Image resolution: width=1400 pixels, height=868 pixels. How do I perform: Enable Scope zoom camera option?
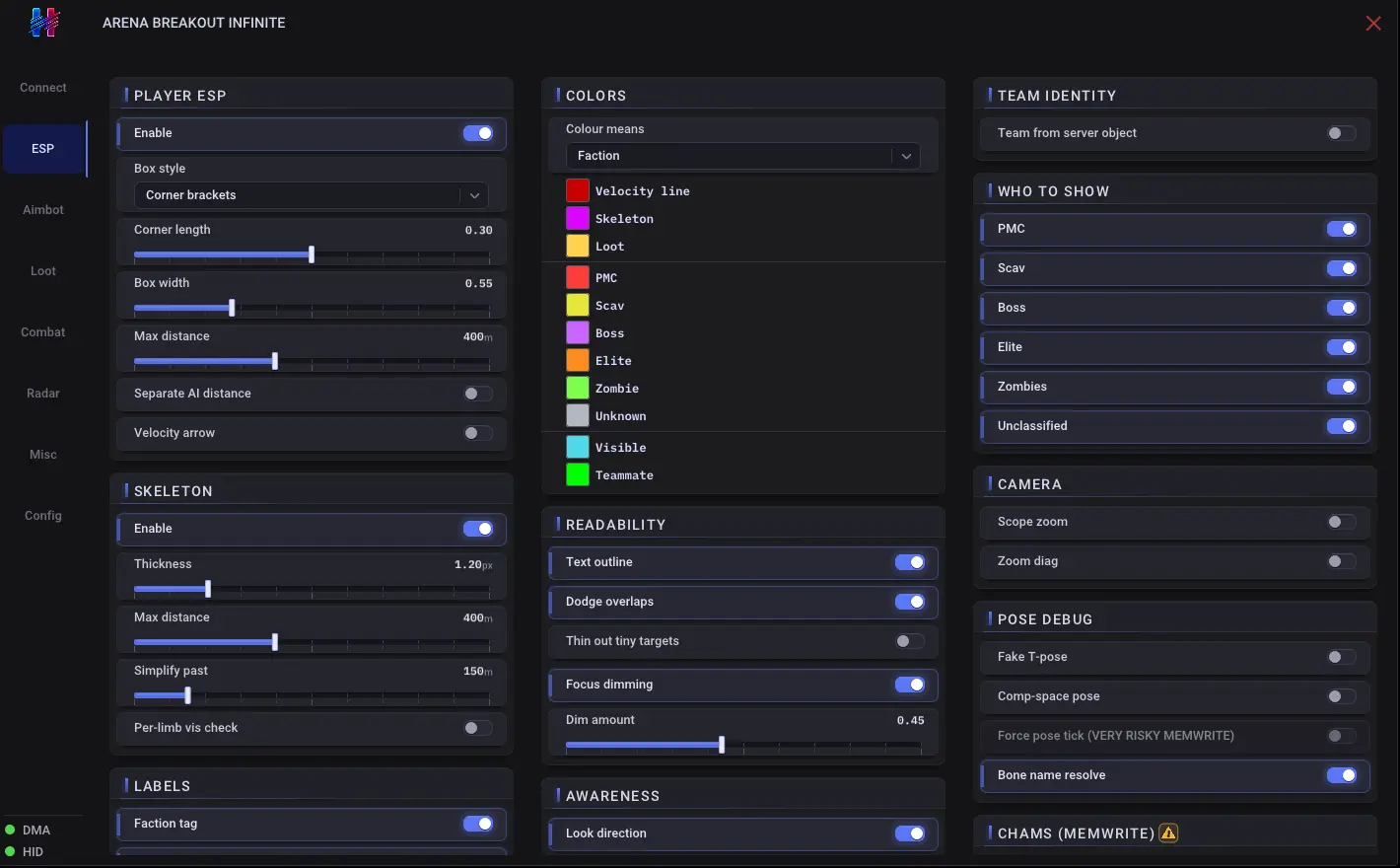pos(1342,522)
